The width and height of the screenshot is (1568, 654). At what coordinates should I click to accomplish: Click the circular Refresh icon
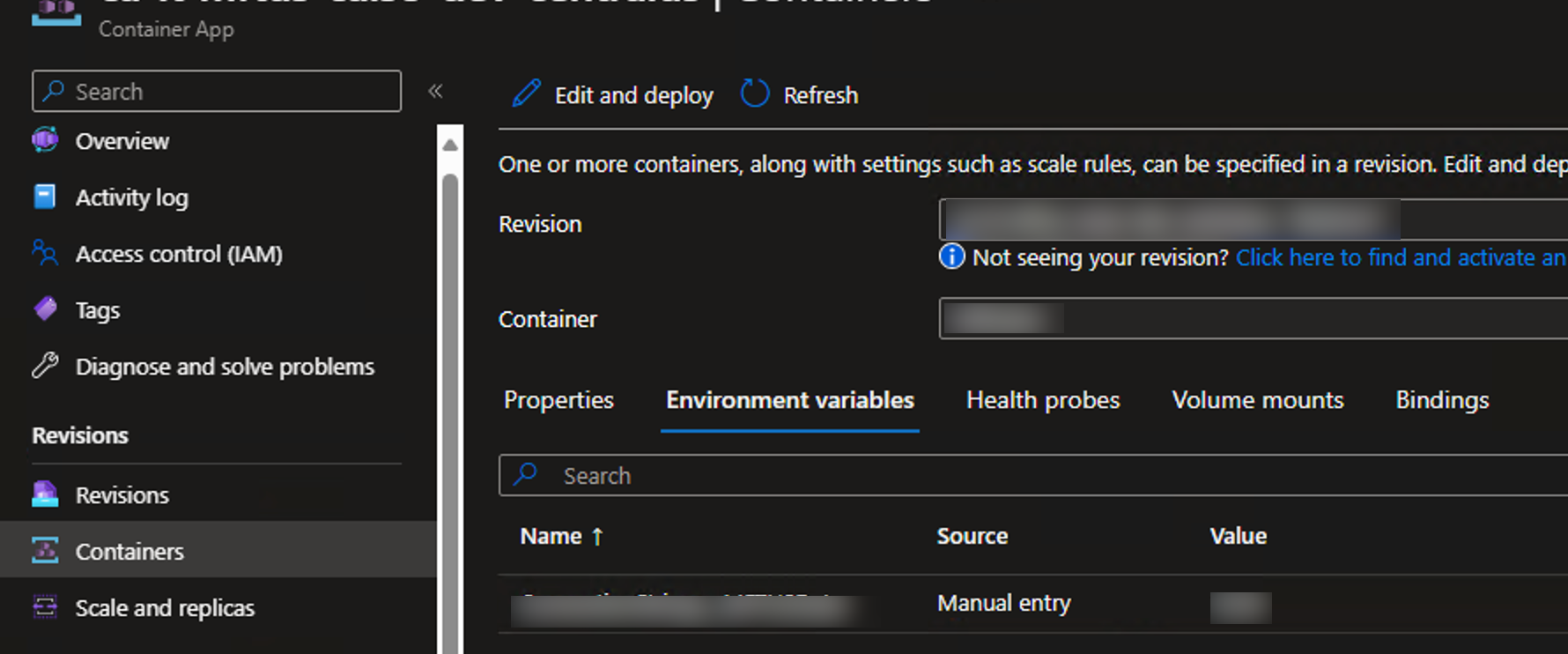pyautogui.click(x=755, y=93)
